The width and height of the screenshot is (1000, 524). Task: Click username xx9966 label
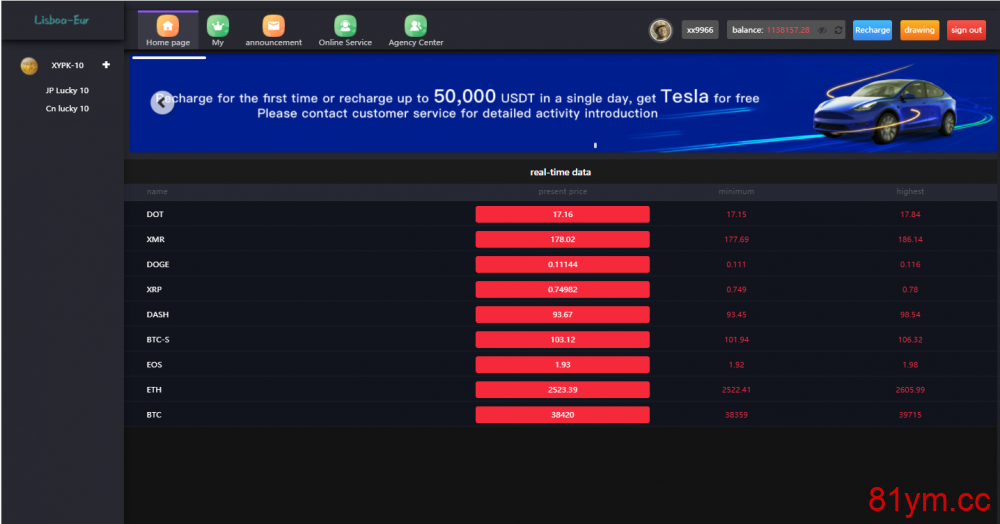[x=700, y=30]
